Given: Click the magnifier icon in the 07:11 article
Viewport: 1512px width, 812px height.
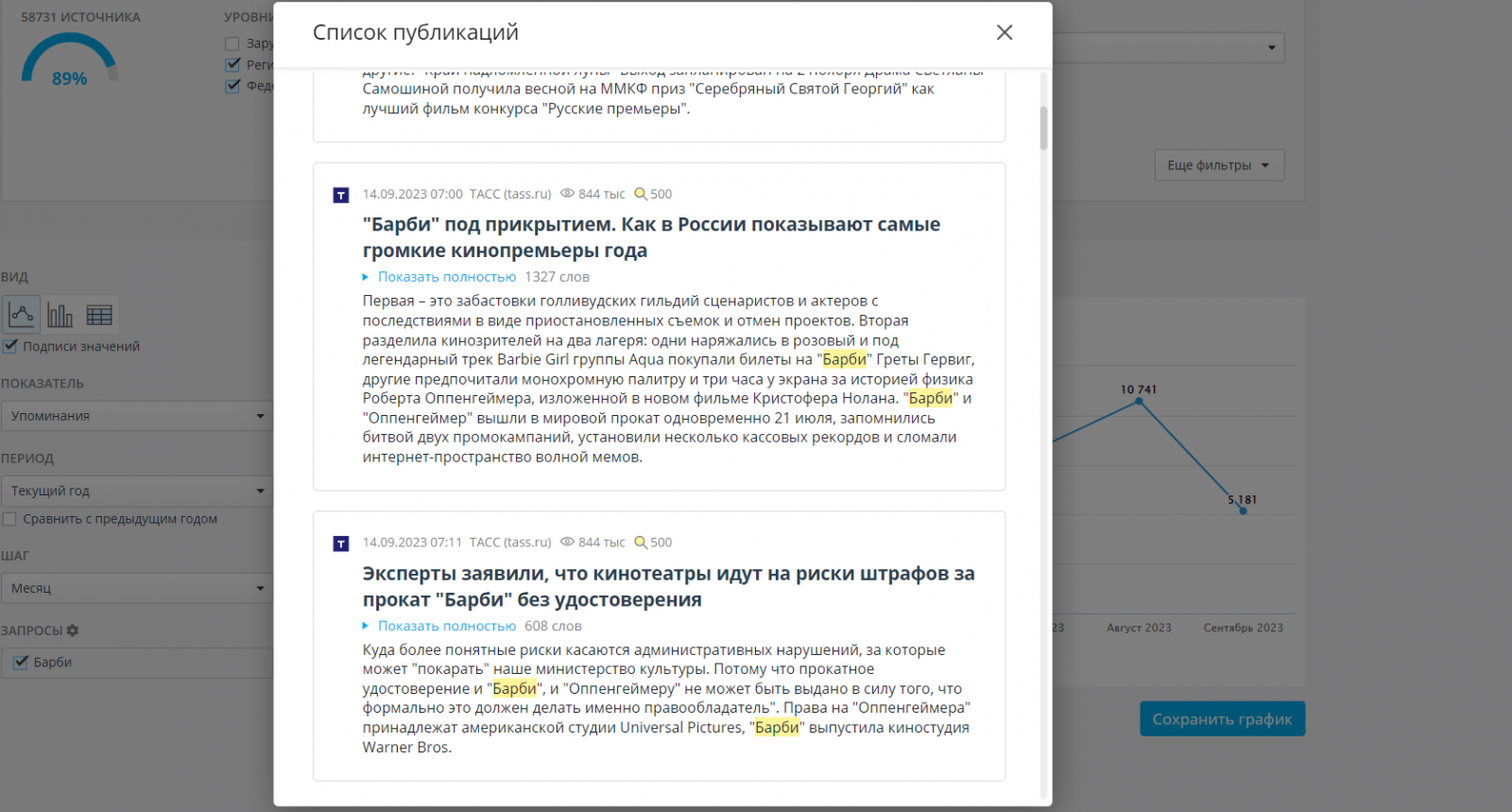Looking at the screenshot, I should (641, 543).
